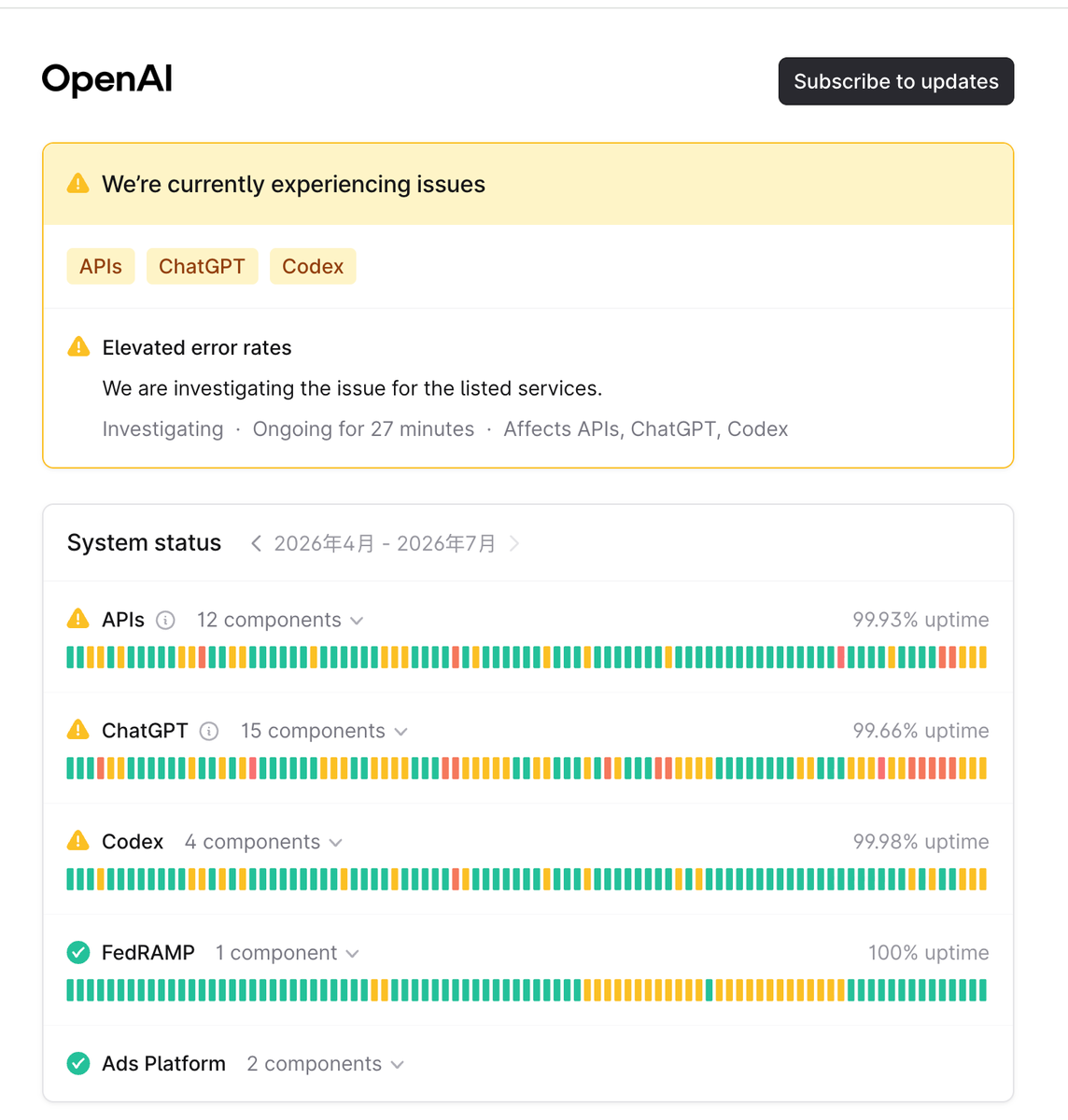The image size is (1068, 1120).
Task: Expand Ads Platform 2 components dropdown
Action: [325, 1065]
